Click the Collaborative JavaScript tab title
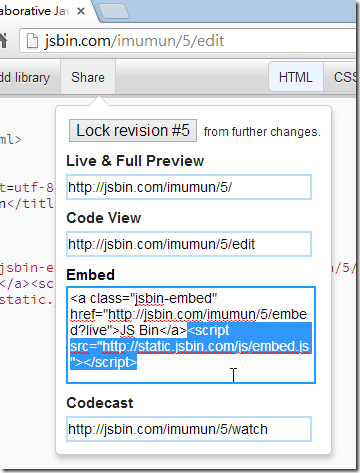This screenshot has width=360, height=473. point(34,11)
